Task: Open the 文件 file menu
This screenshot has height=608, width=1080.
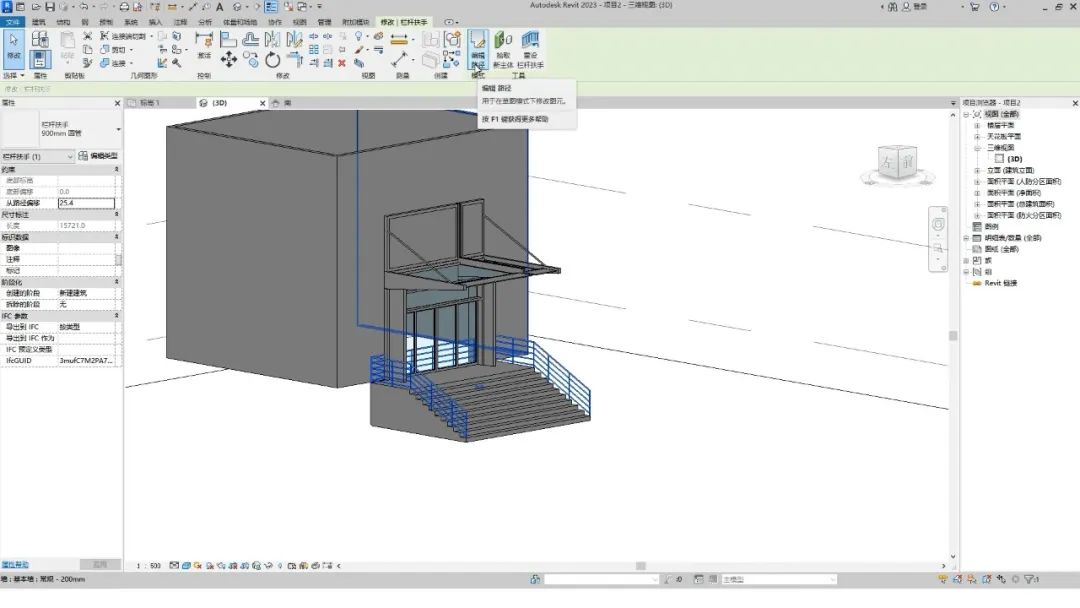Action: tap(12, 22)
